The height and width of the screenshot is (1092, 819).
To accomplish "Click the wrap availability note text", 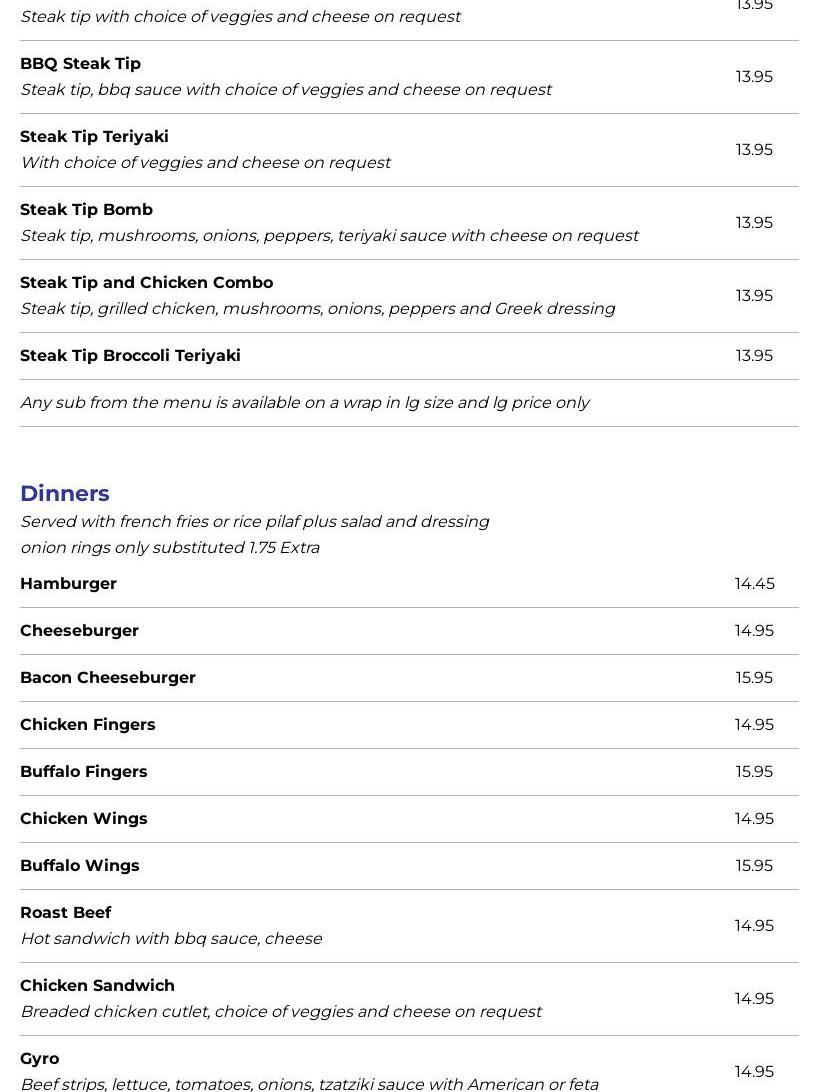I will (x=305, y=403).
